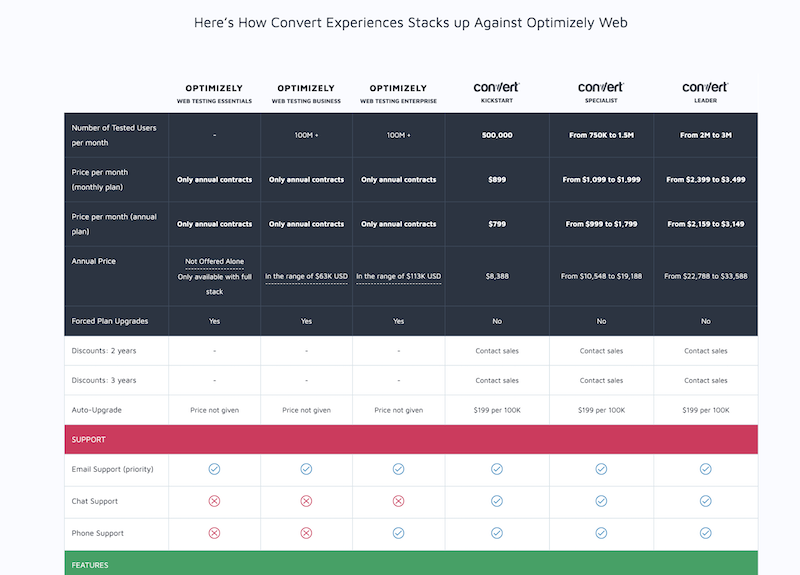Viewport: 800px width, 575px height.
Task: Click the 'From 750K to 1.5M' cell
Action: (x=602, y=135)
